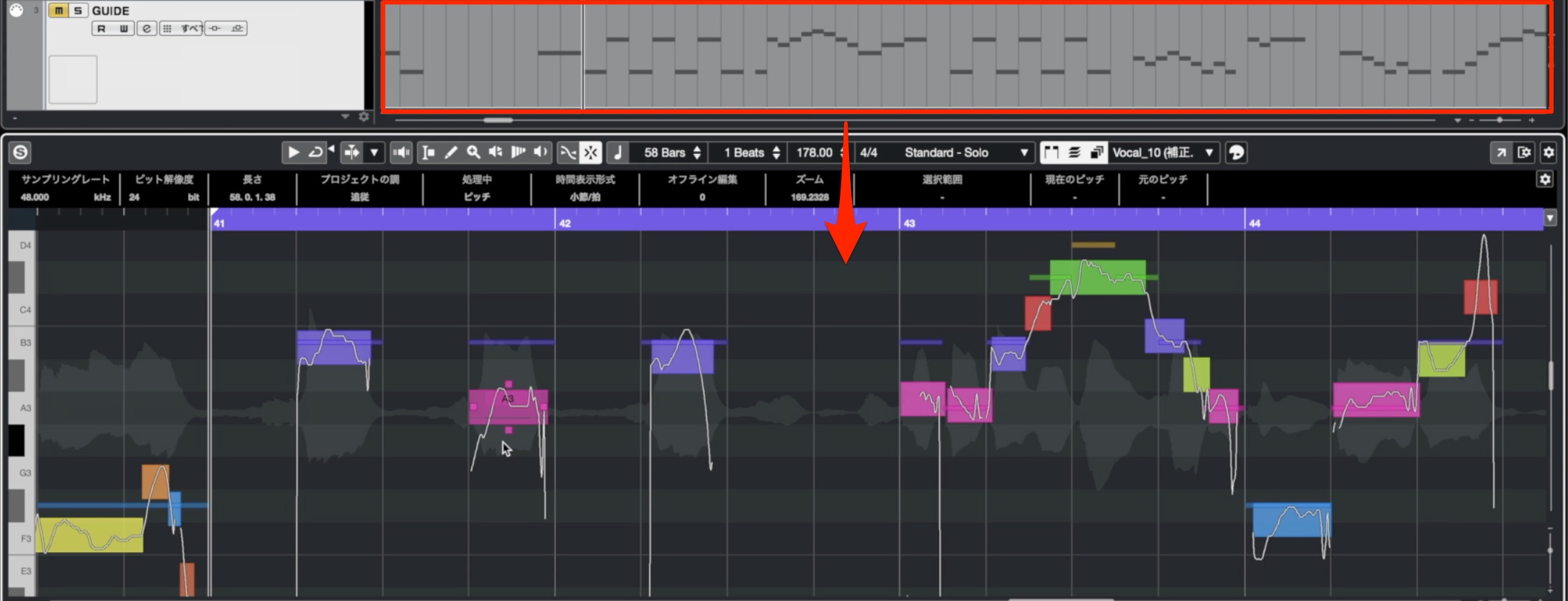
Task: Select the green pitch segment near D4
Action: (x=1098, y=277)
